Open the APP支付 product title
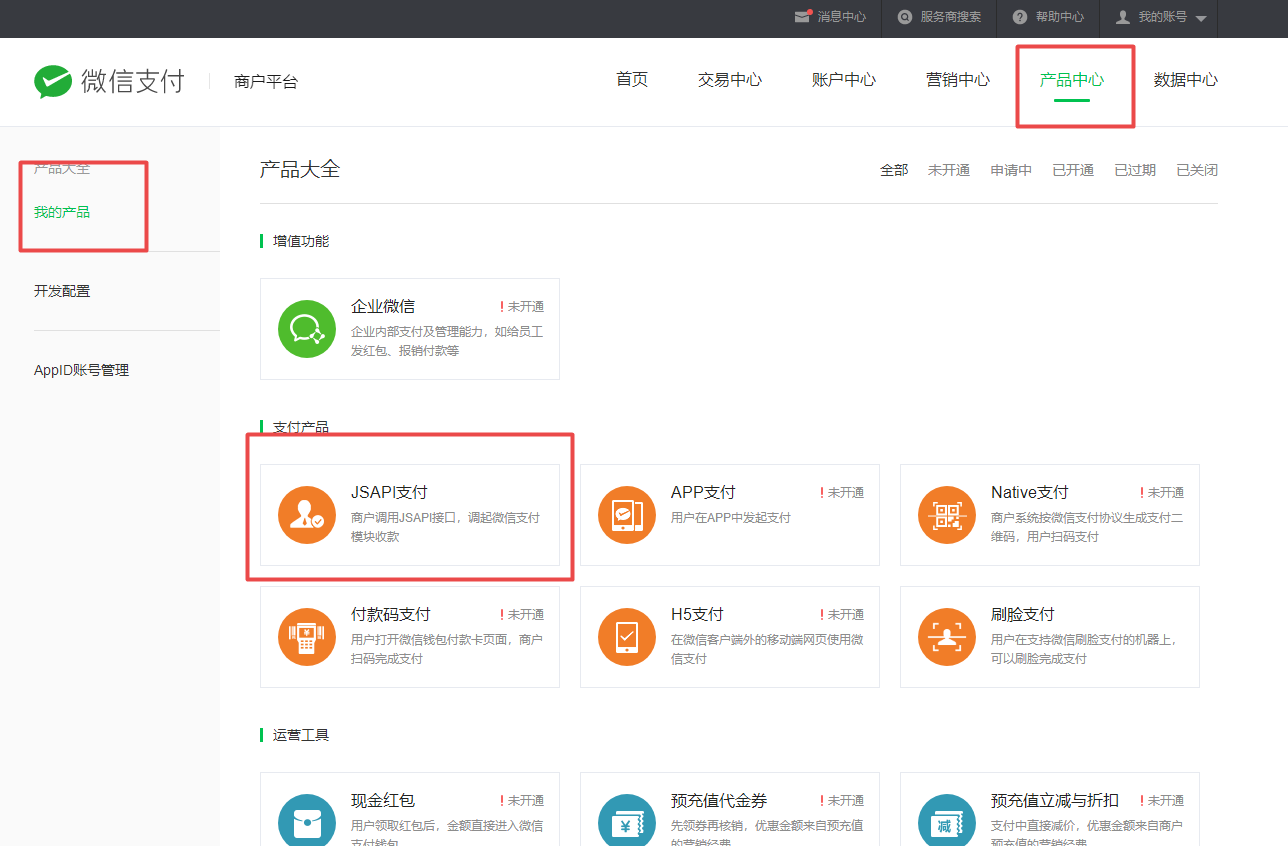Viewport: 1288px width, 846px height. (x=703, y=492)
